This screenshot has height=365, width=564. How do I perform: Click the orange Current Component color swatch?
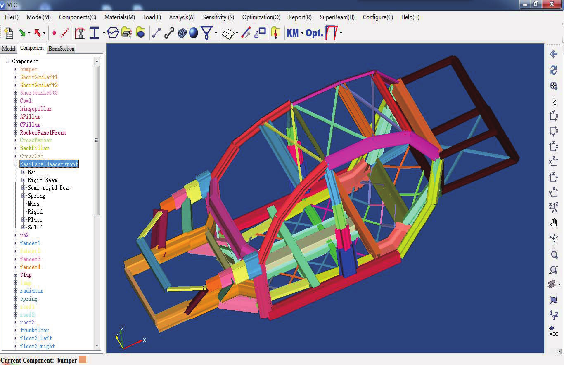pyautogui.click(x=82, y=360)
